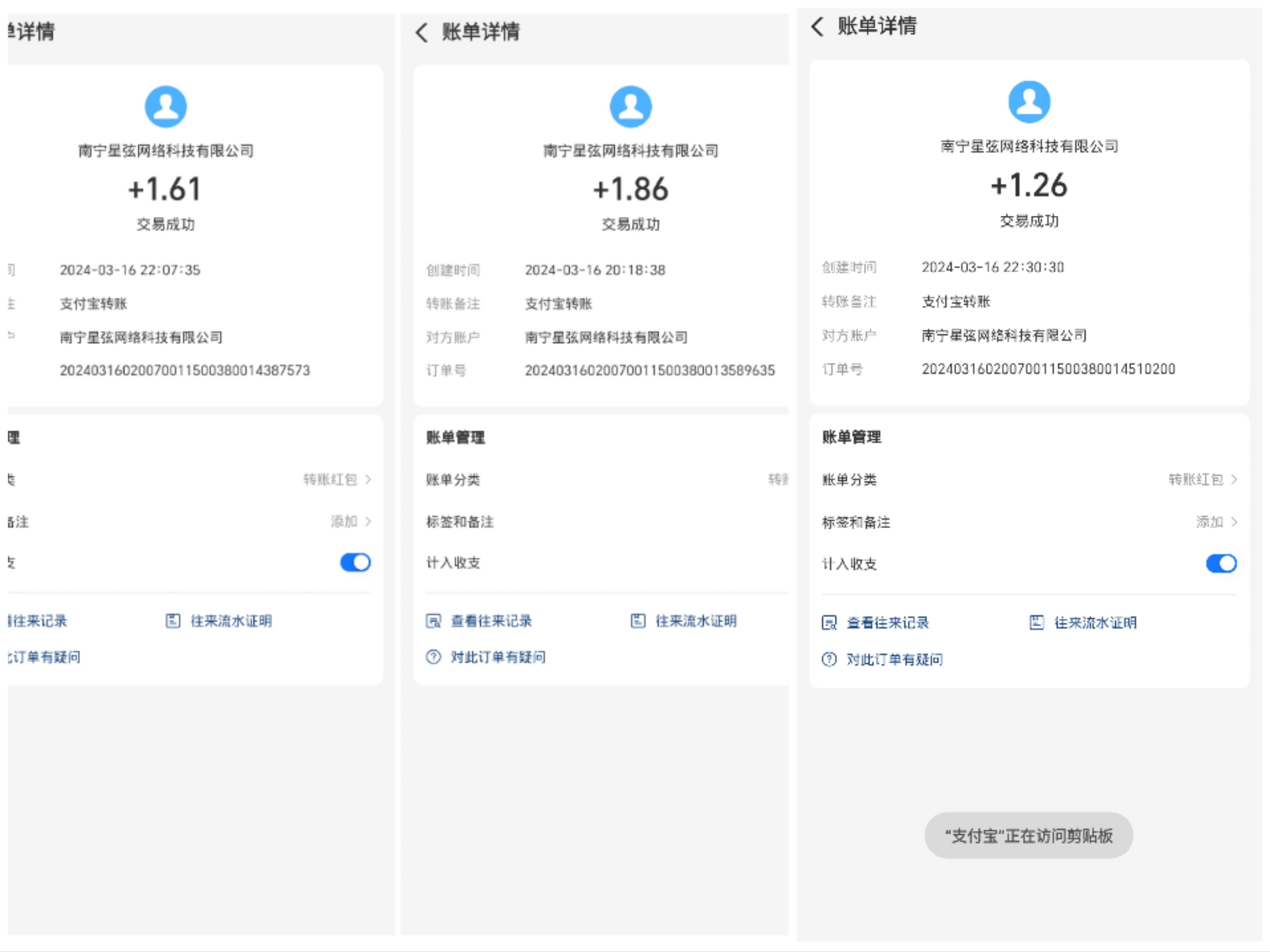The height and width of the screenshot is (952, 1270).
Task: Tap 交易成功 under the +1.26 amount
Action: point(1029,221)
